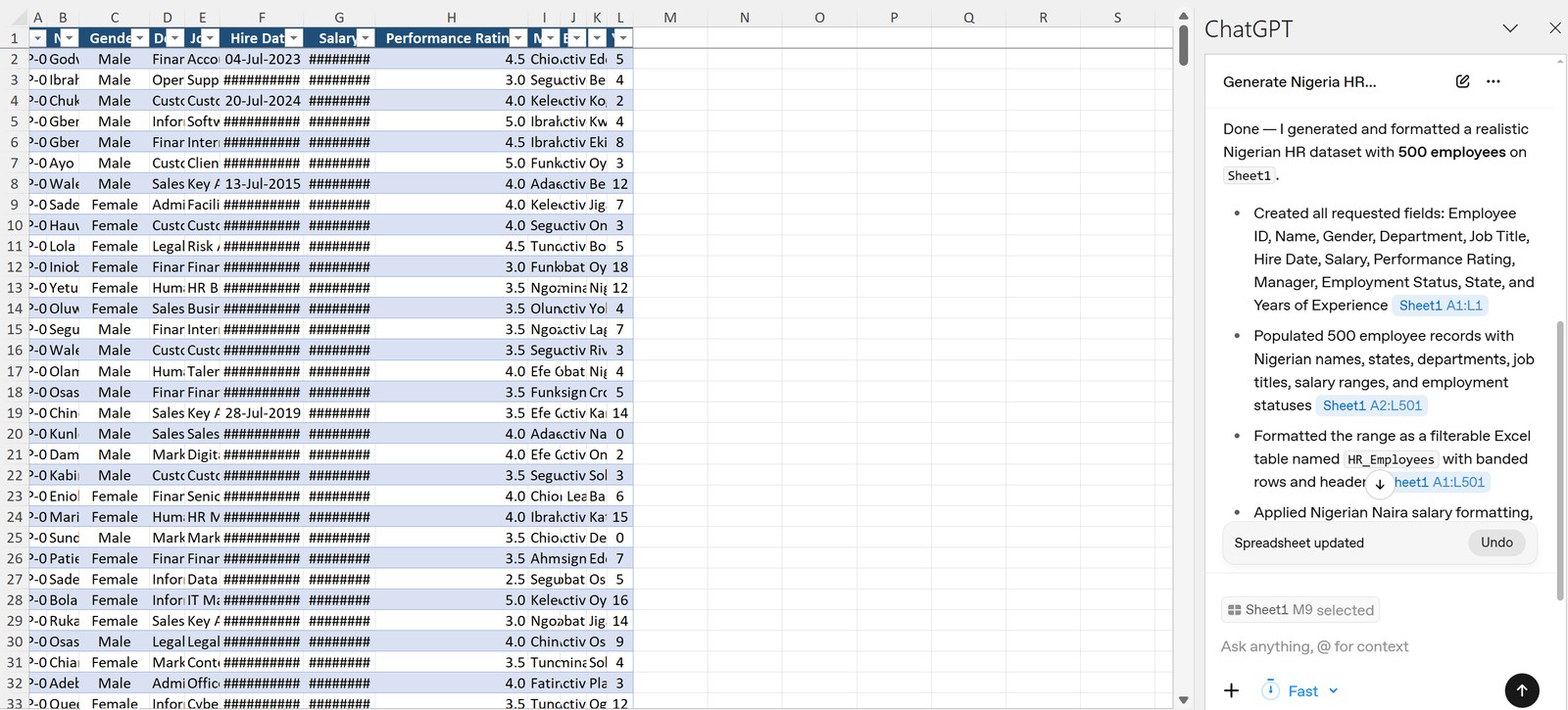Click the Gender cell in row 9
This screenshot has height=710, width=1568.
click(115, 205)
